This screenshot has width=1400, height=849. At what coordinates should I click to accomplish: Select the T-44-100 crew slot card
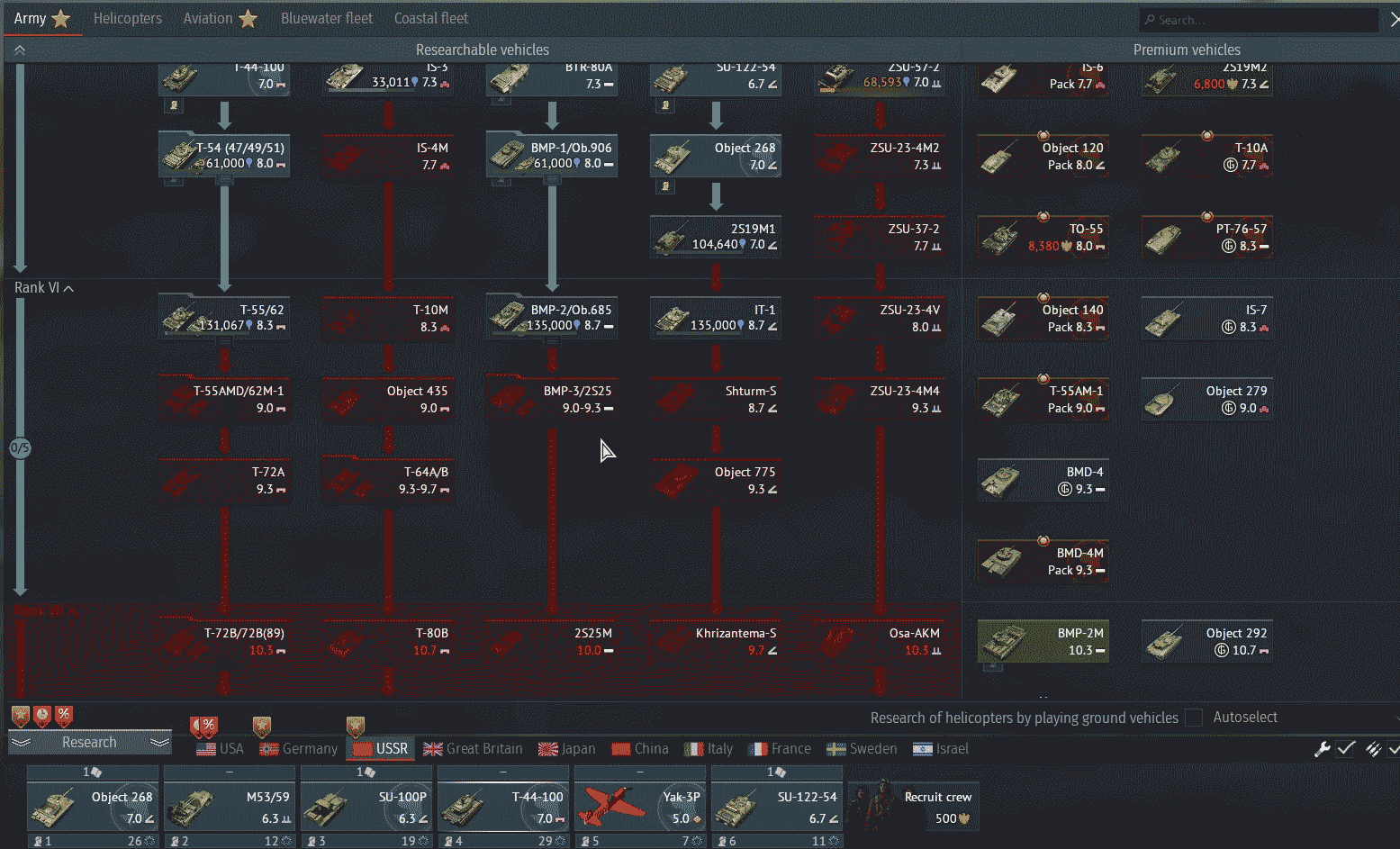click(x=503, y=807)
